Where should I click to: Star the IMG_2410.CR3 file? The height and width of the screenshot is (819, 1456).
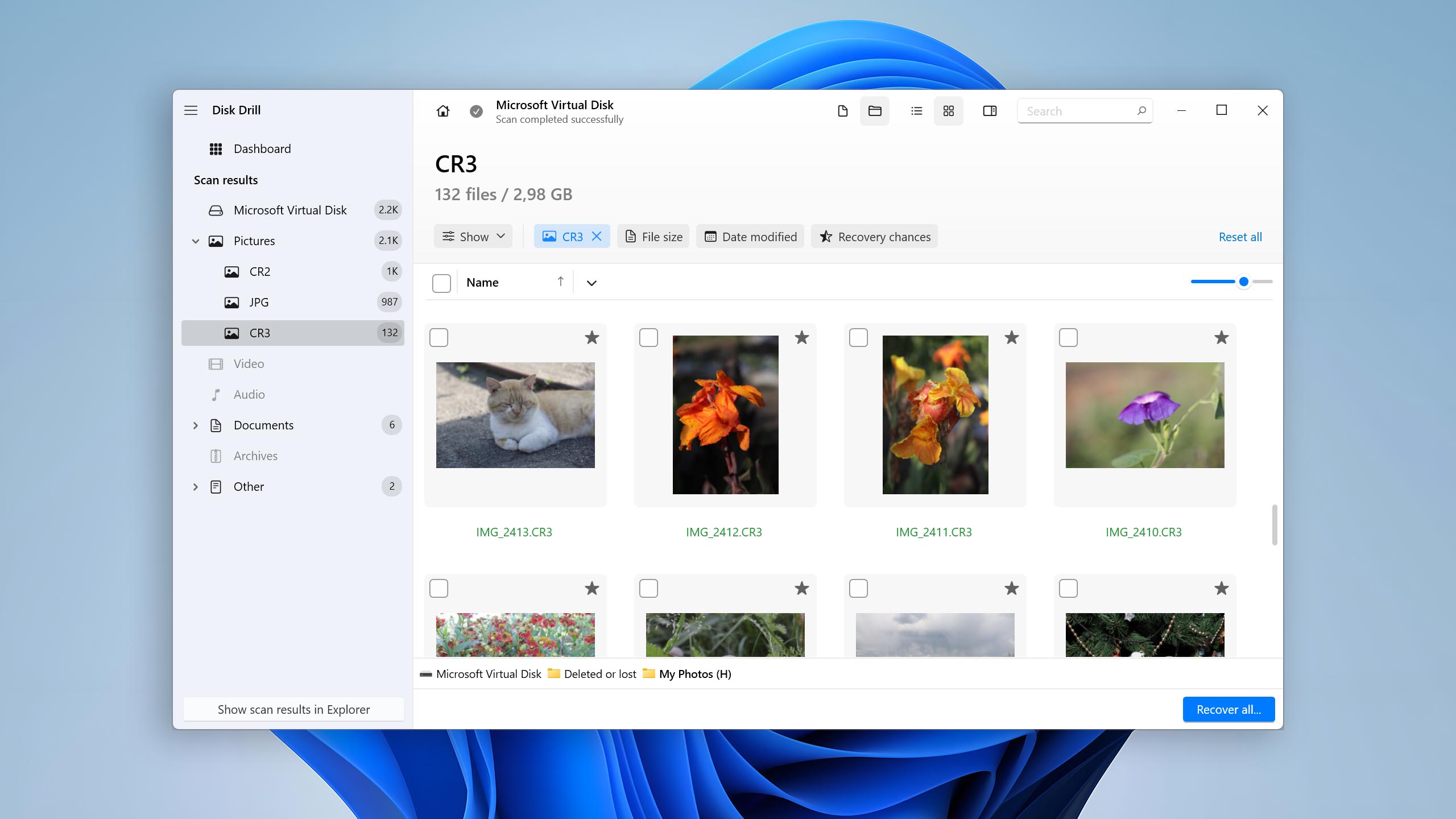point(1222,337)
